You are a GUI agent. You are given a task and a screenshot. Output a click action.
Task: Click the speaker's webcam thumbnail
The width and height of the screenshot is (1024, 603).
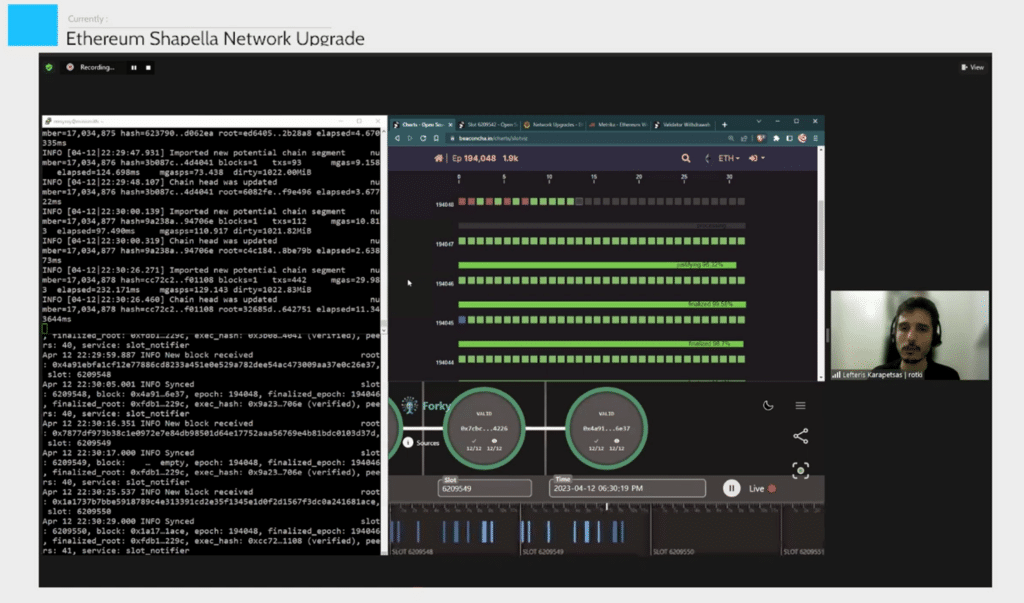point(910,335)
